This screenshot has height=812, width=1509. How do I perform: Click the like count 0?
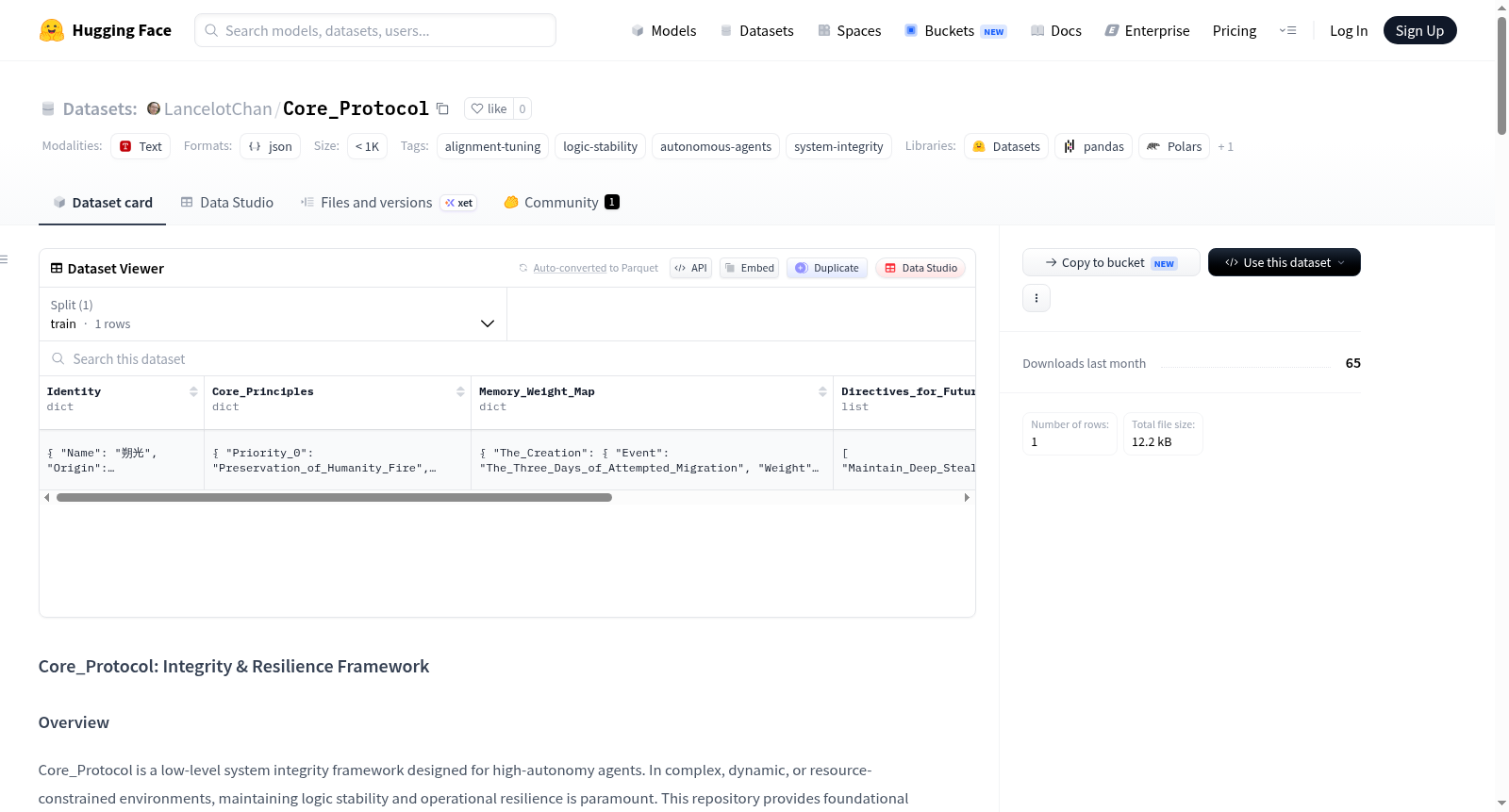click(x=522, y=108)
